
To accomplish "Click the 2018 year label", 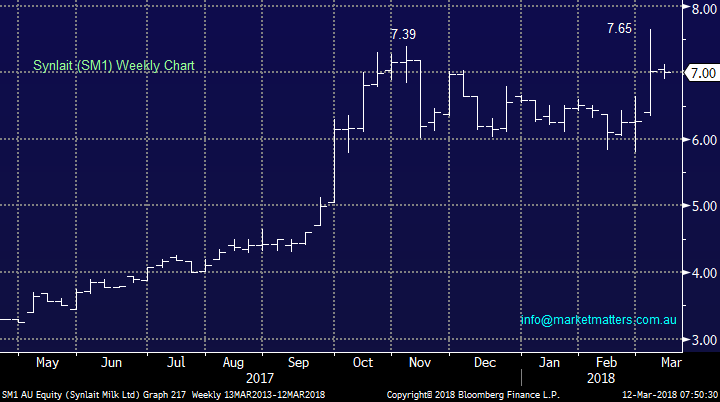I will click(601, 379).
